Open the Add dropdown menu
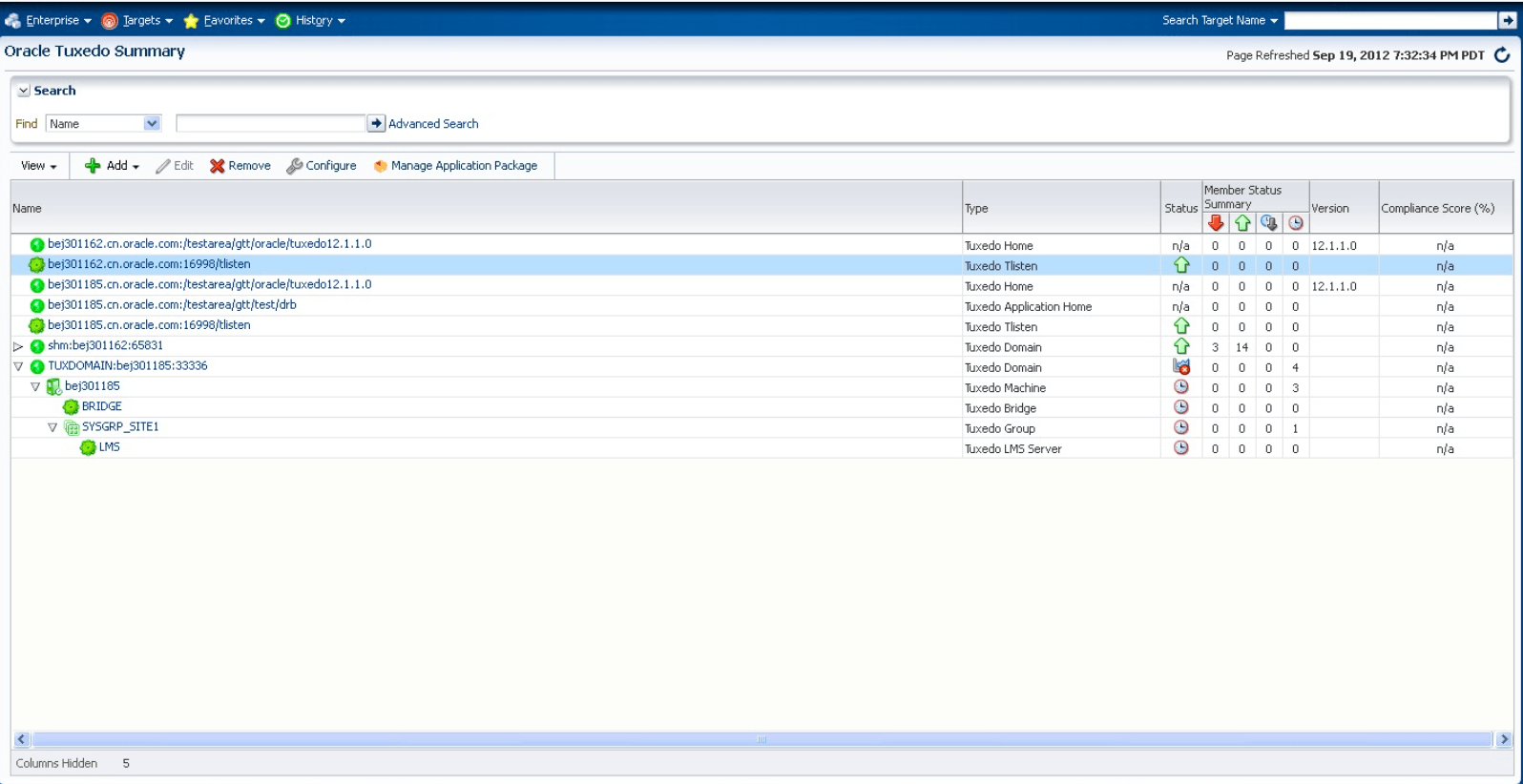 [112, 166]
